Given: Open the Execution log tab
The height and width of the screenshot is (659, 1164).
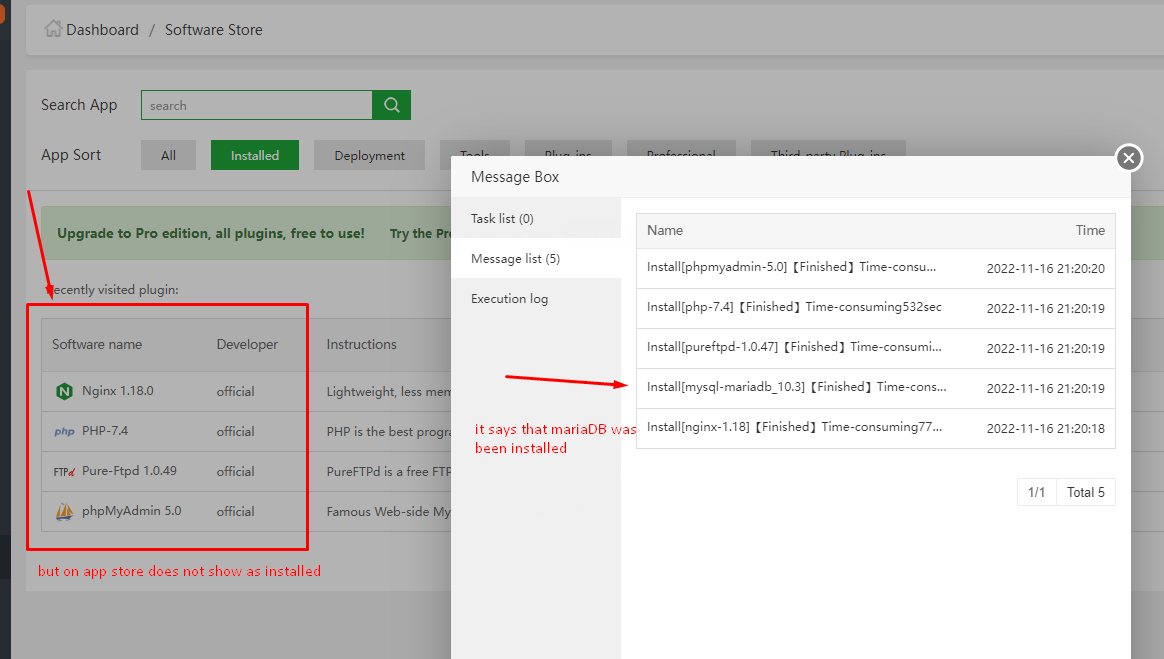Looking at the screenshot, I should (536, 298).
